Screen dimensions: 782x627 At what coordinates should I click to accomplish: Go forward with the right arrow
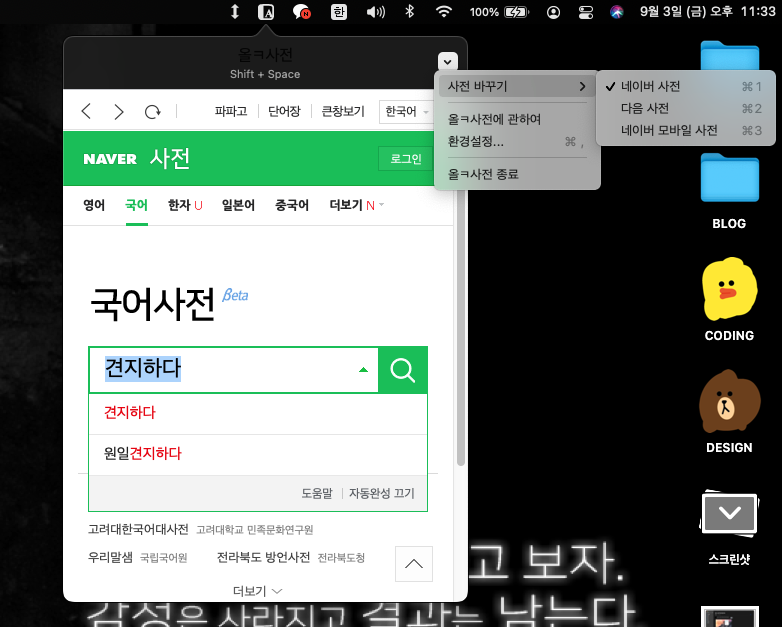click(119, 111)
